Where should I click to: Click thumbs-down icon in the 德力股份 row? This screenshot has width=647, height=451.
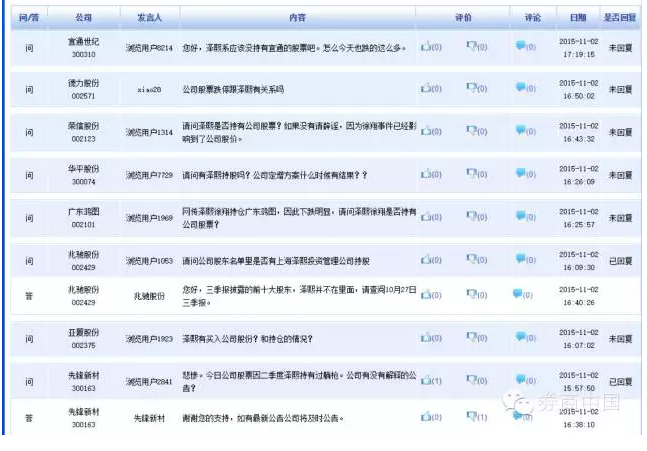471,89
